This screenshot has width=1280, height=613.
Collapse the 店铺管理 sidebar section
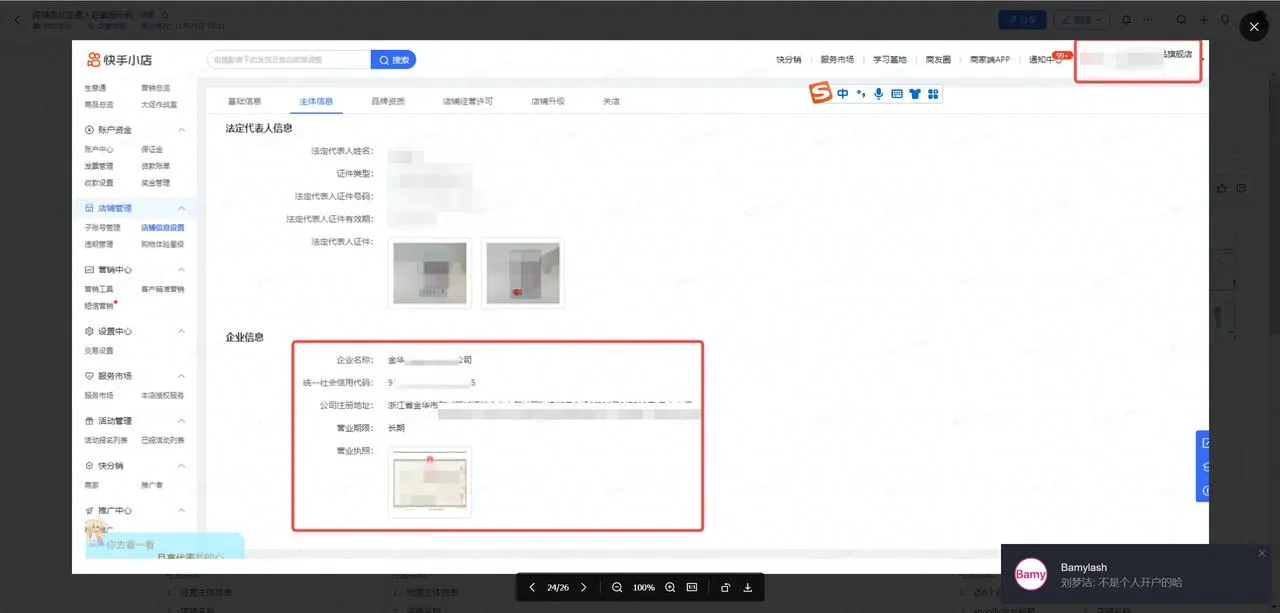tap(181, 207)
